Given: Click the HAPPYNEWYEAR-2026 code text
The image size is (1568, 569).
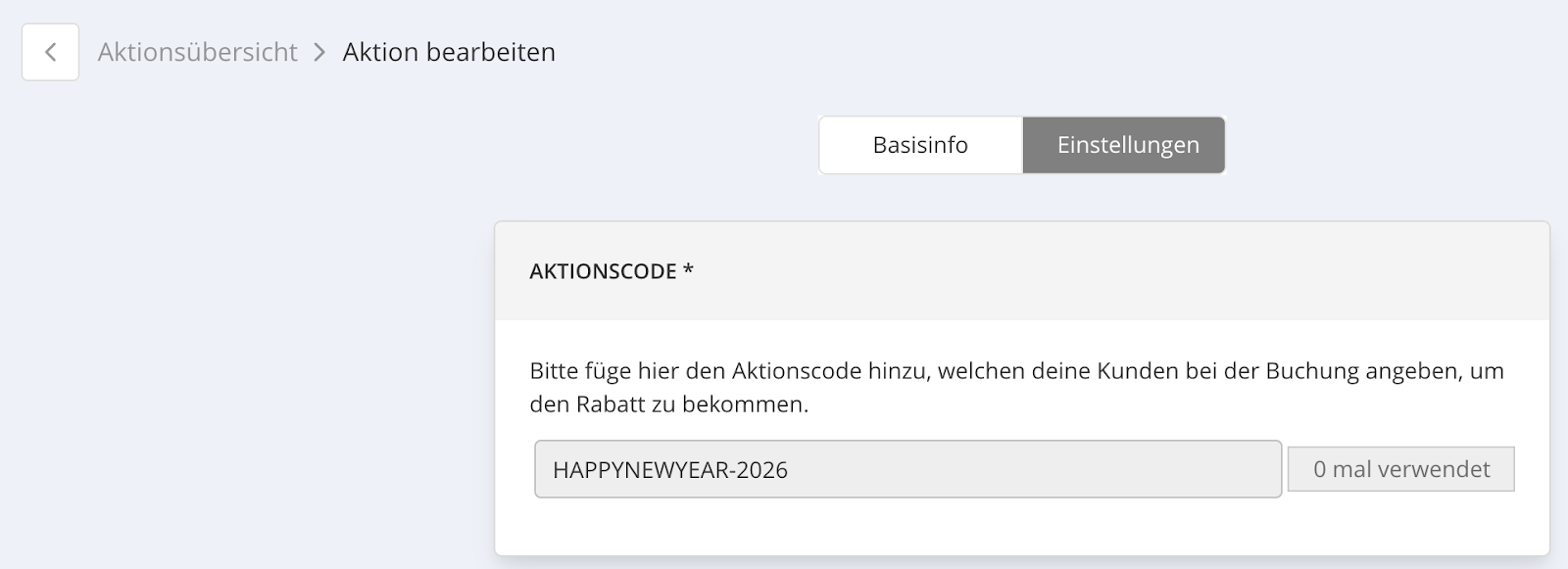Looking at the screenshot, I should pos(670,470).
